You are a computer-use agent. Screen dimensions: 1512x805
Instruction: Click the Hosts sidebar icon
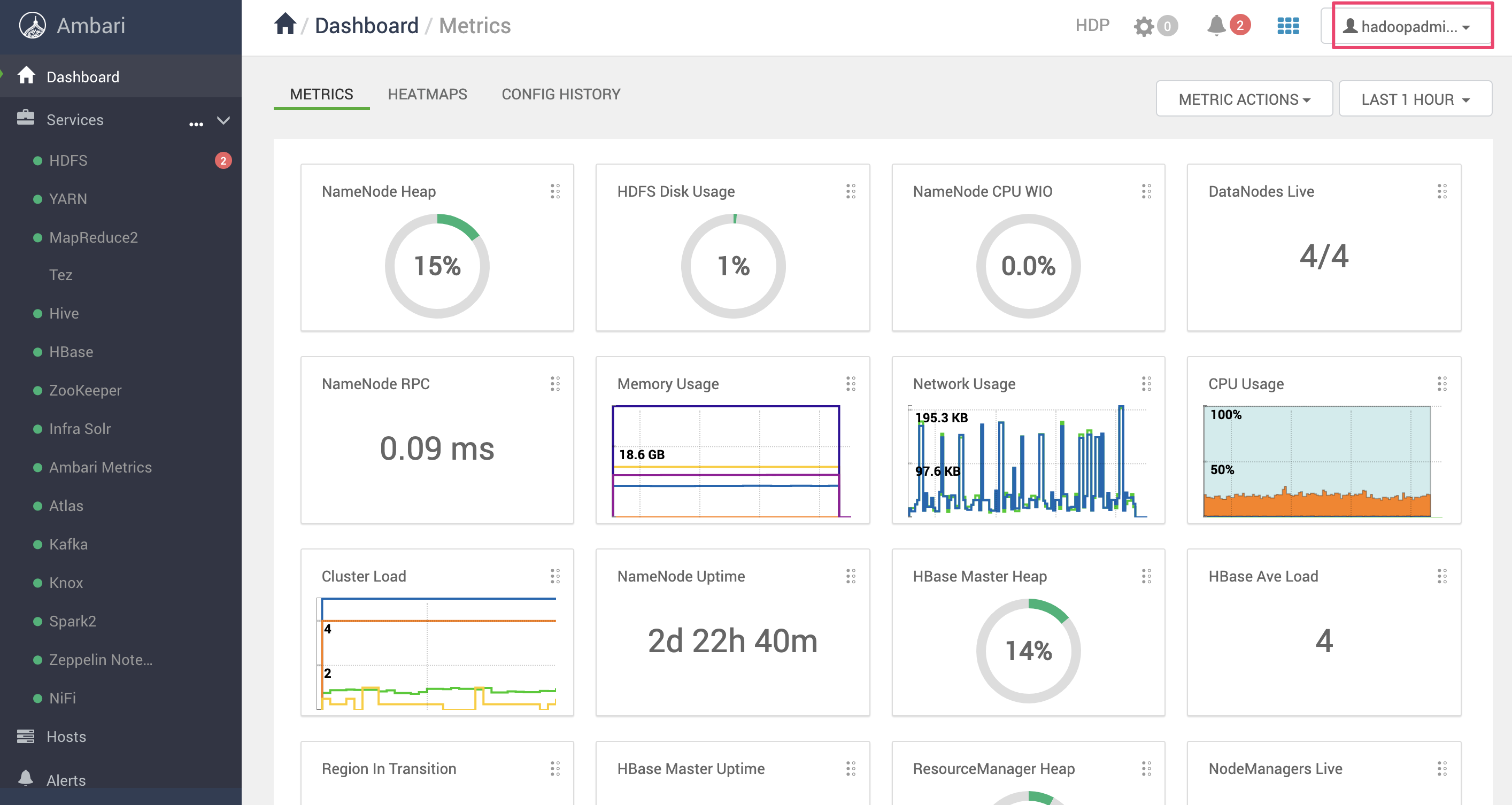click(x=25, y=736)
